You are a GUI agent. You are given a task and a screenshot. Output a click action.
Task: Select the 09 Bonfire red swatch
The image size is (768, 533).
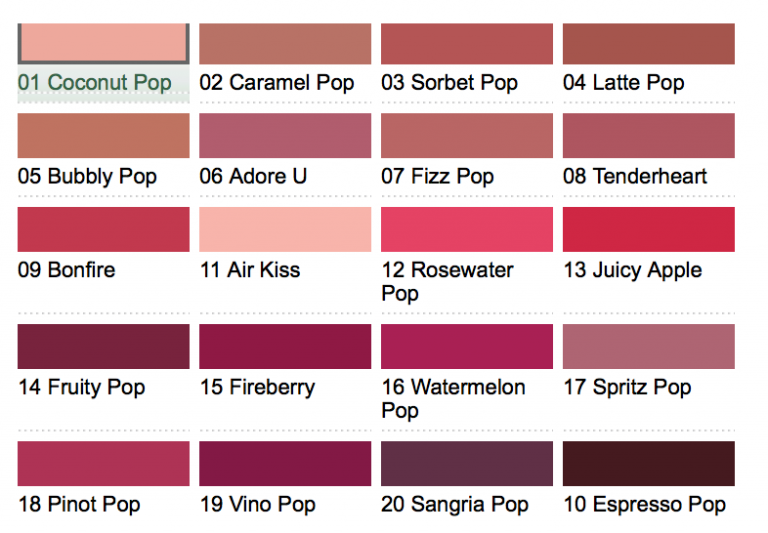(103, 229)
